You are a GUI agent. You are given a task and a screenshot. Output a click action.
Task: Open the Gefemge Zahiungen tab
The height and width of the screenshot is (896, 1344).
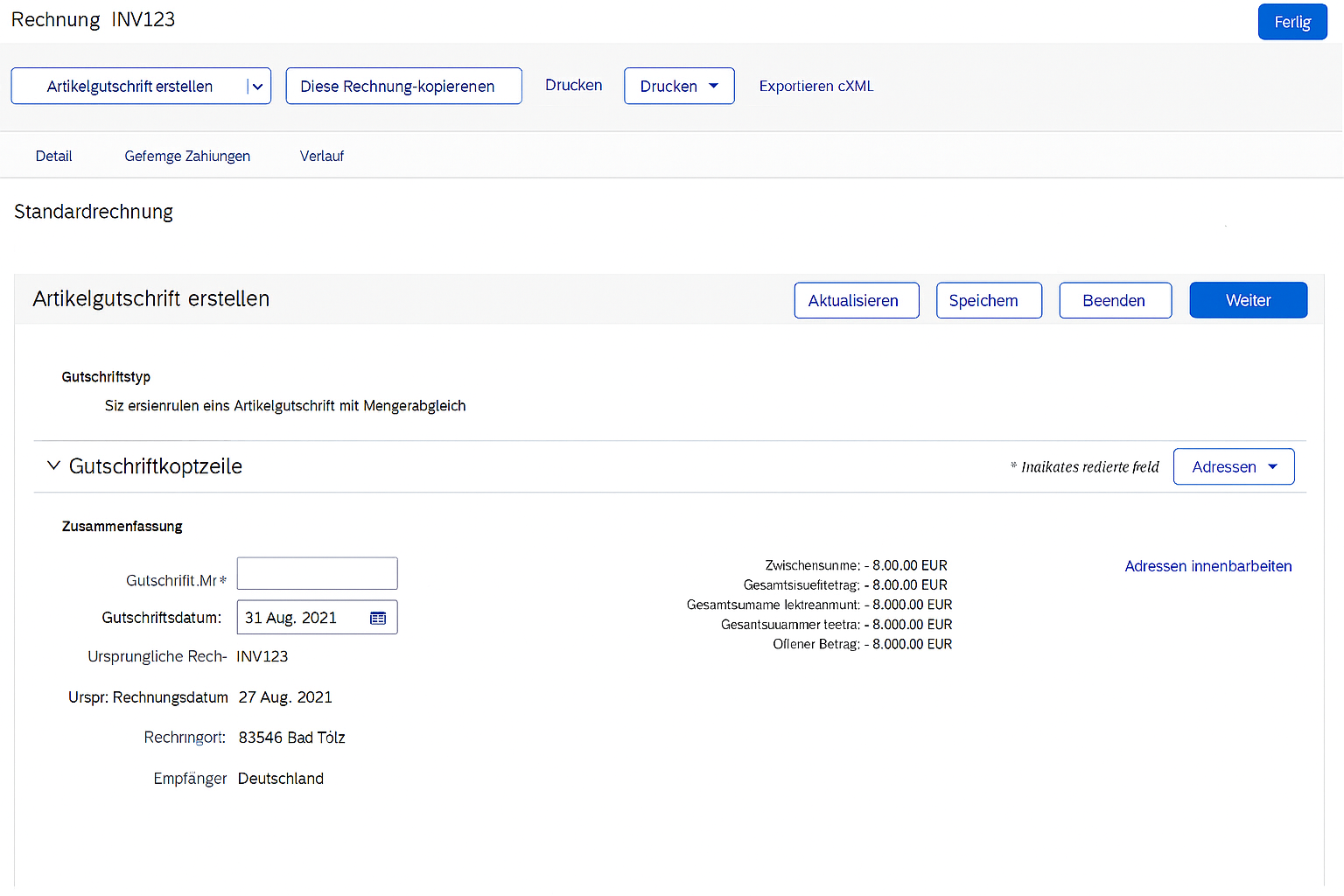tap(187, 156)
